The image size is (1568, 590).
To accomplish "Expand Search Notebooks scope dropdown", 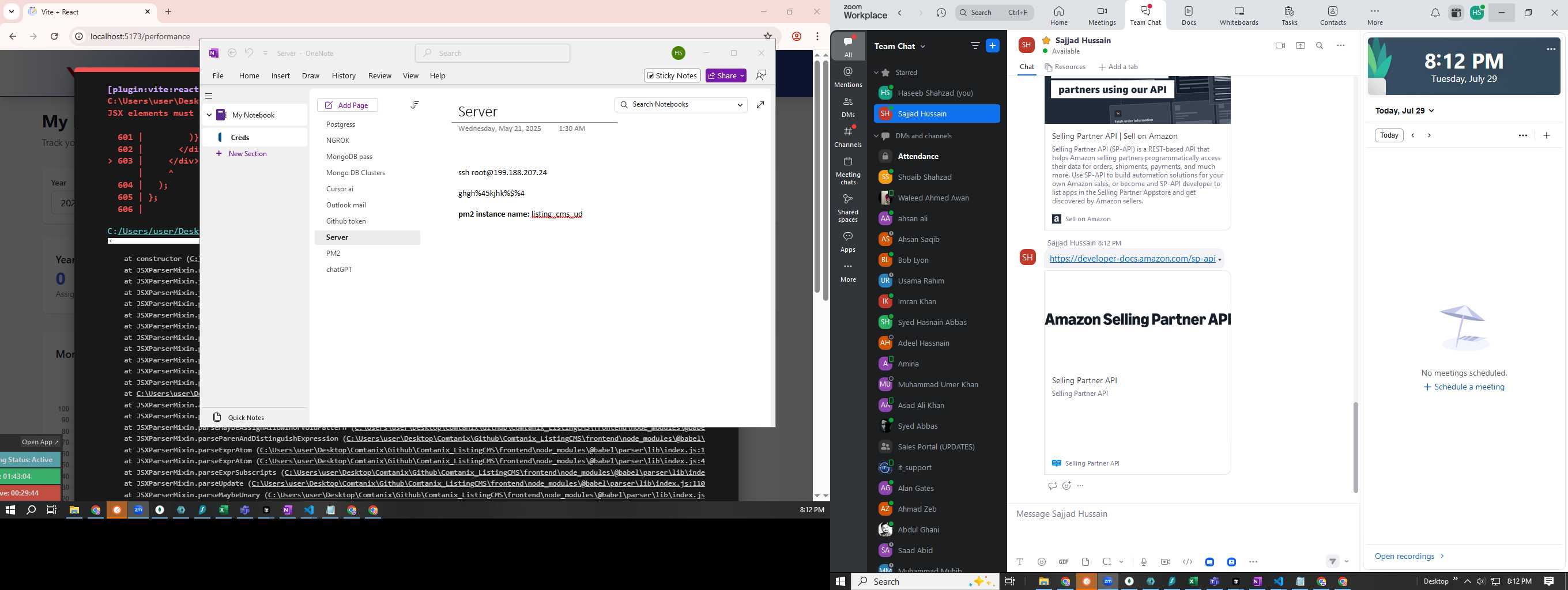I will click(740, 105).
